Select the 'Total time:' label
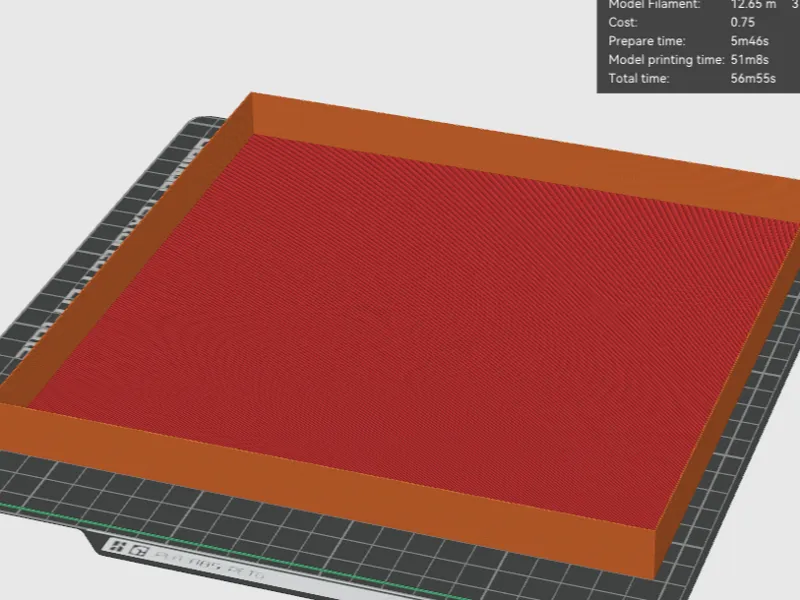 [639, 79]
